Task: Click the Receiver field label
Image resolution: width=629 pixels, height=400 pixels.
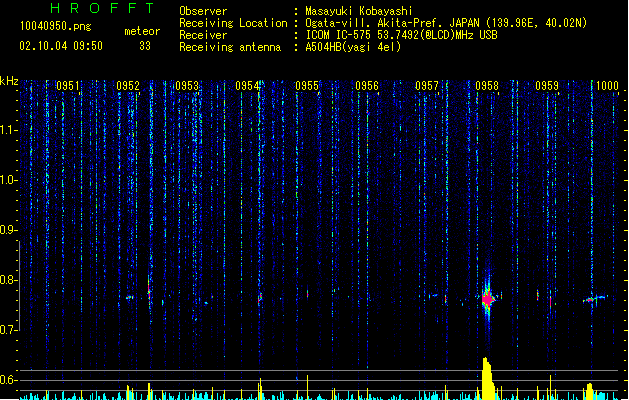Action: click(203, 35)
